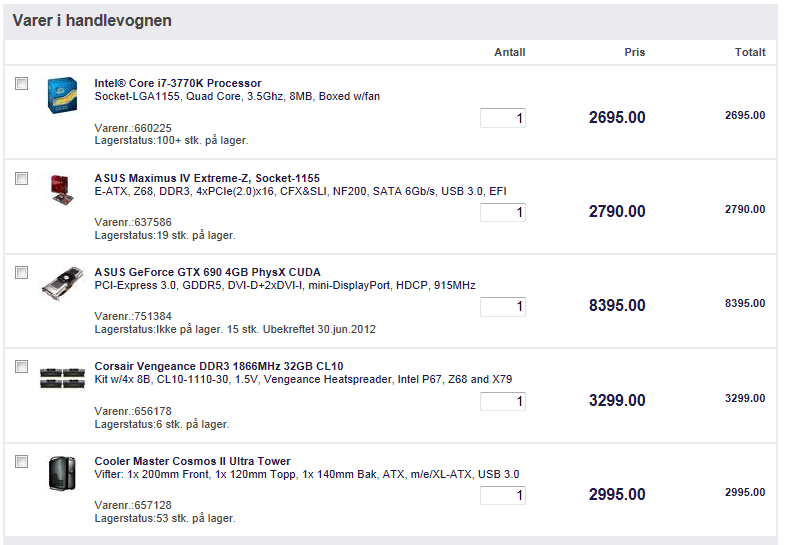Open the Intel Core i7-3770K Processor link
This screenshot has height=545, width=785.
tap(178, 83)
